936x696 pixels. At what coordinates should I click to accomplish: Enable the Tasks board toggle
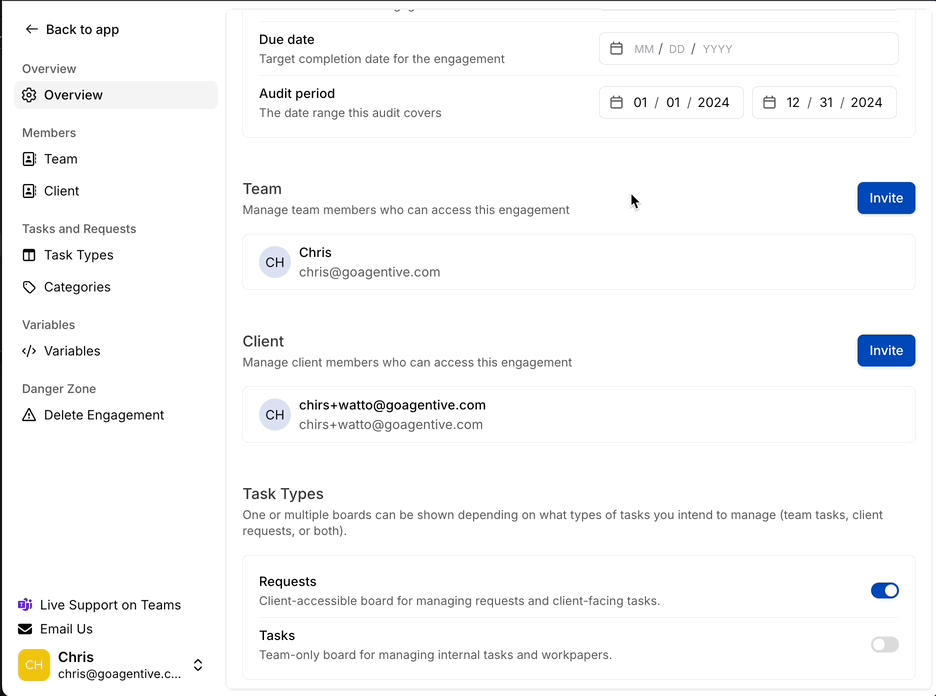click(884, 645)
